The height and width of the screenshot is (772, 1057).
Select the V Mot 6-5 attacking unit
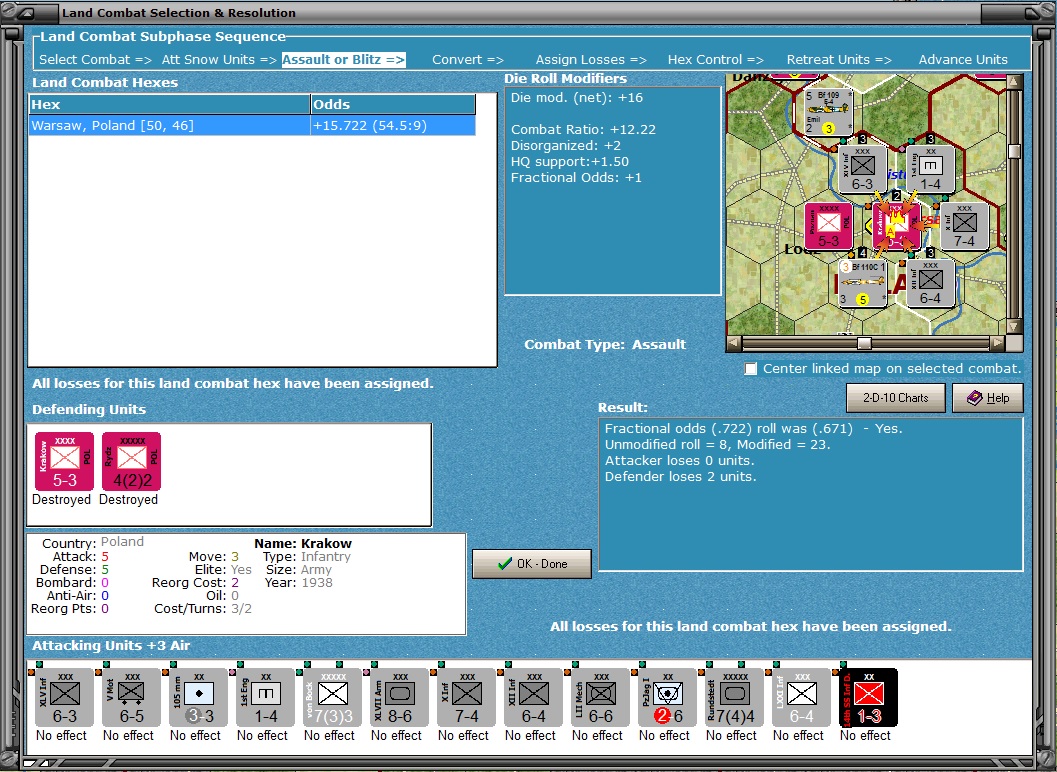click(x=131, y=698)
